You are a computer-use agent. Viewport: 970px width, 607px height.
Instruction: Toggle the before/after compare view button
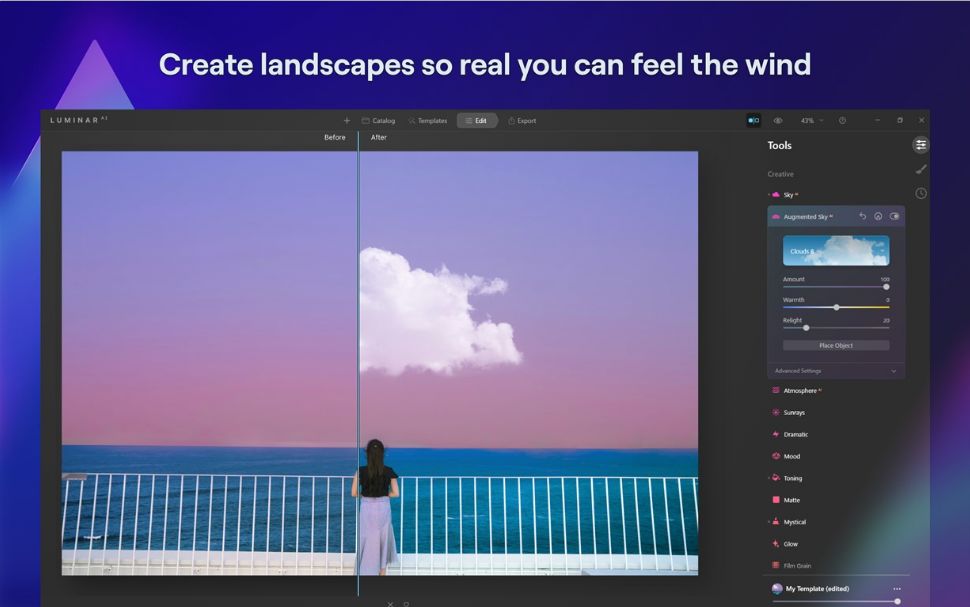(x=753, y=121)
